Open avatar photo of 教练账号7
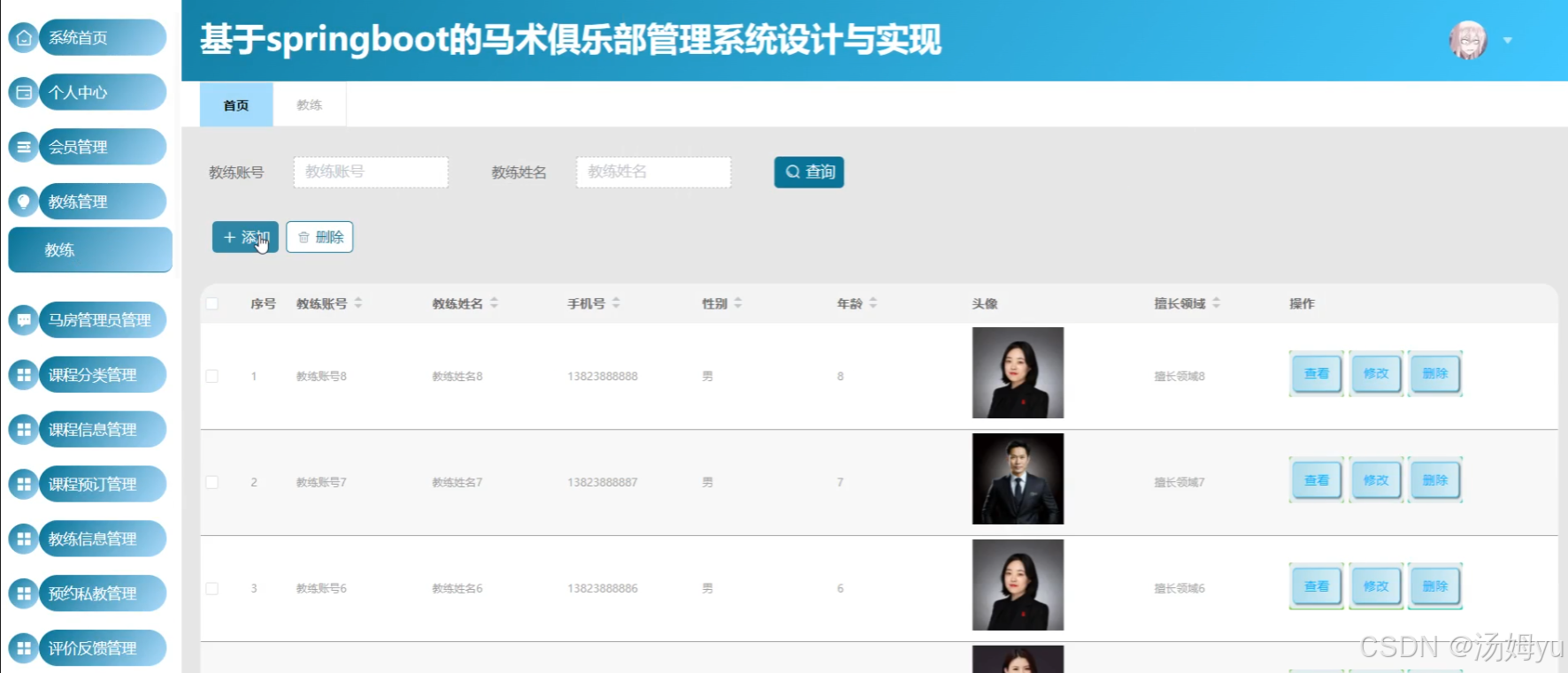 [x=1018, y=479]
